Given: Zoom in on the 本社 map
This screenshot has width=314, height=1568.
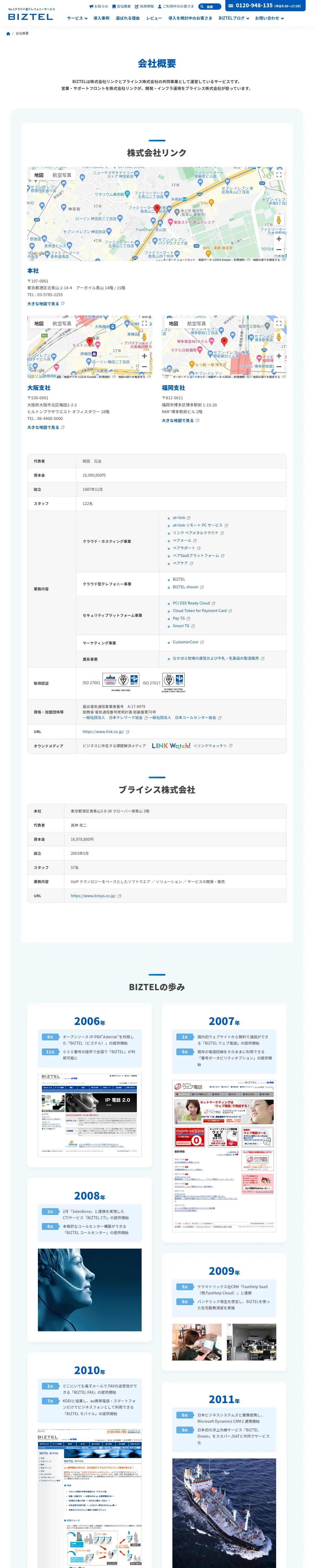Looking at the screenshot, I should pos(279,239).
